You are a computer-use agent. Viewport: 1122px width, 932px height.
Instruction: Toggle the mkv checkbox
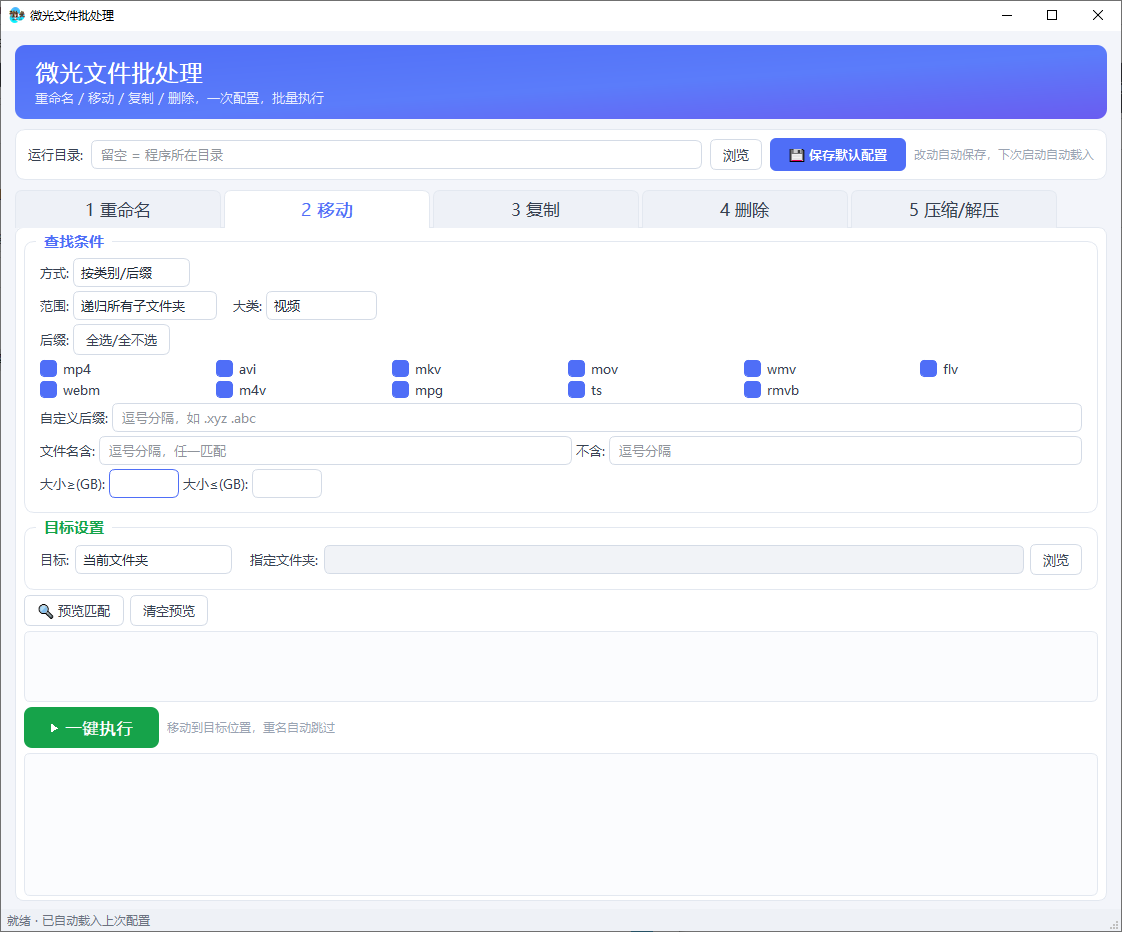pos(401,369)
